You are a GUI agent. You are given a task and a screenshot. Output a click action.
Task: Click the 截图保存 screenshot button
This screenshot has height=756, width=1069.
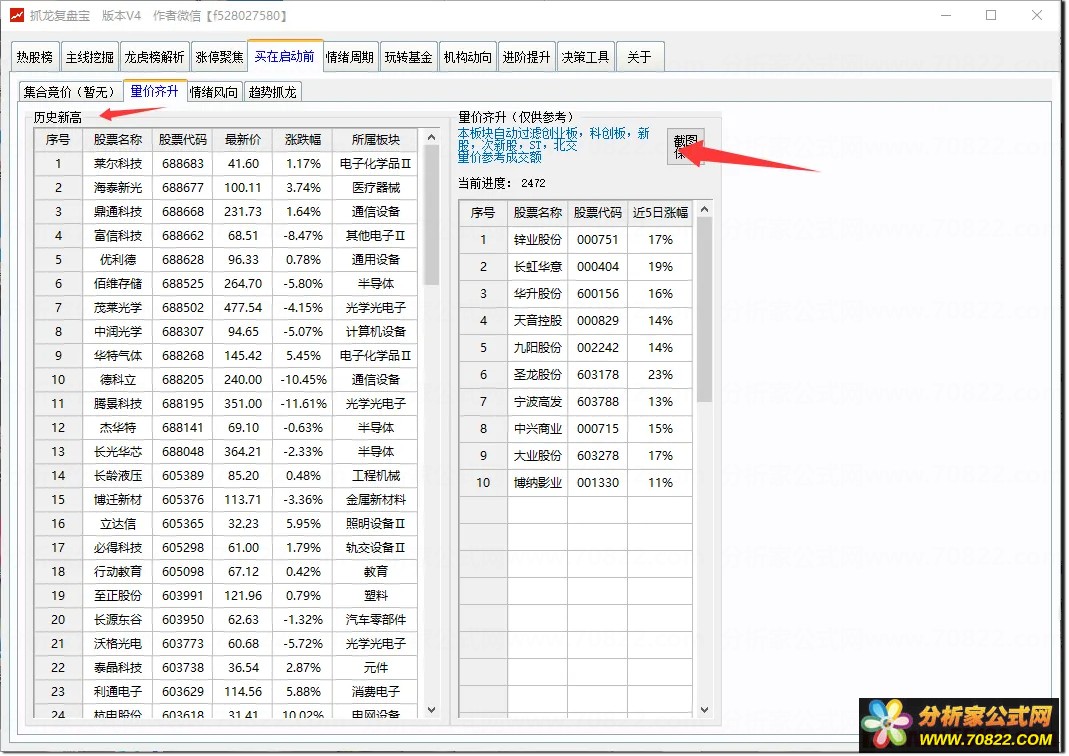point(687,146)
